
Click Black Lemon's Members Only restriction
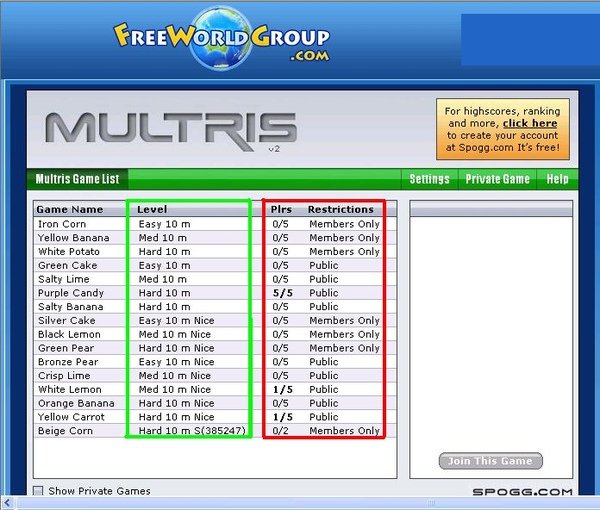(344, 334)
